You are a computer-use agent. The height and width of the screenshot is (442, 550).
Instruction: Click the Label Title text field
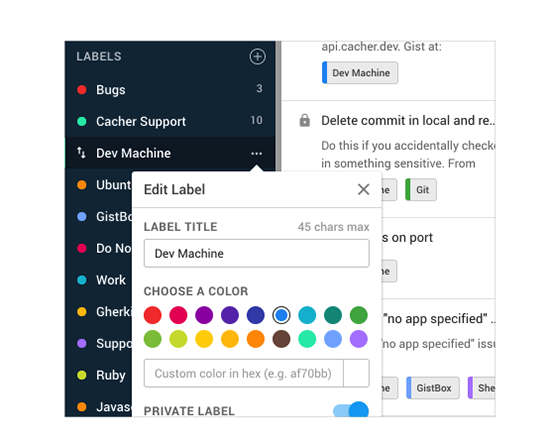[x=256, y=253]
